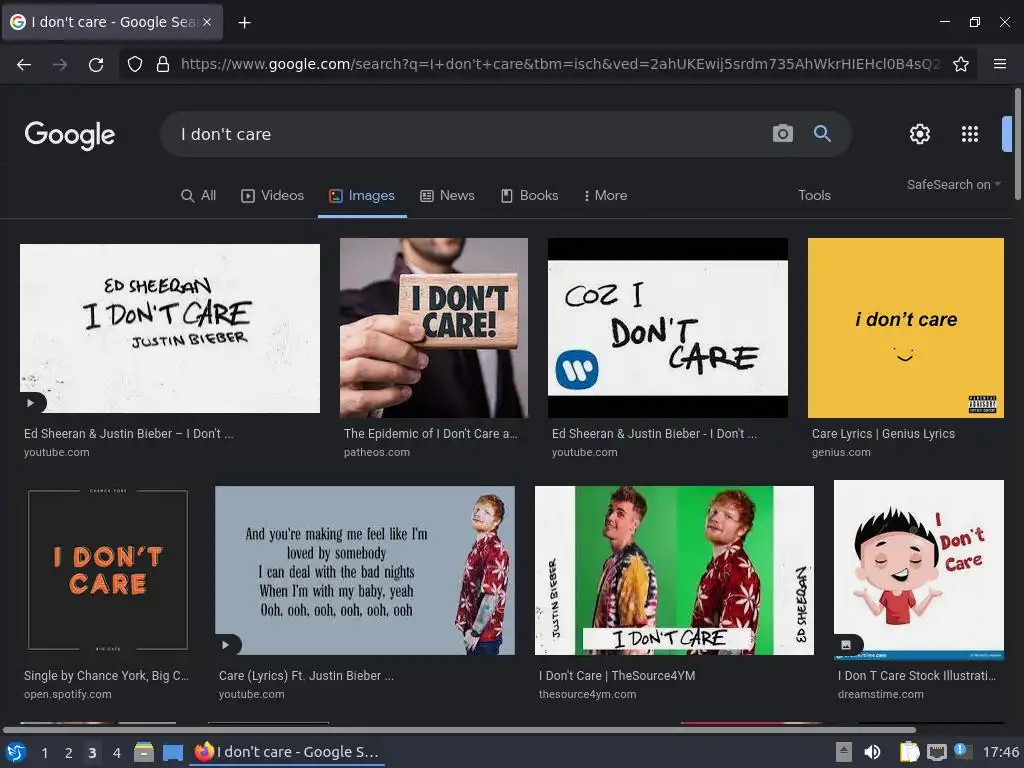Switch to the Books tab

[530, 195]
